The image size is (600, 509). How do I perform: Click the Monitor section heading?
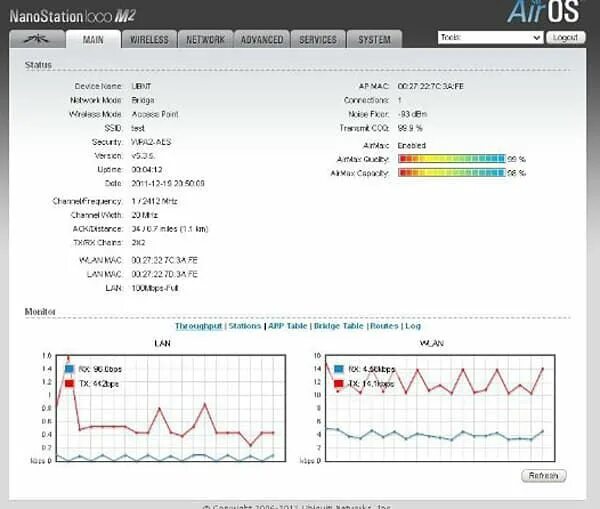[40, 312]
